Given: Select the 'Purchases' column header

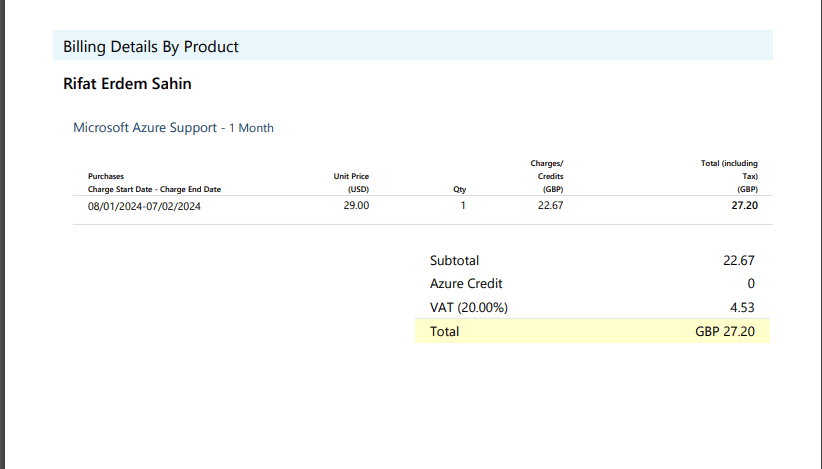Looking at the screenshot, I should [x=106, y=176].
